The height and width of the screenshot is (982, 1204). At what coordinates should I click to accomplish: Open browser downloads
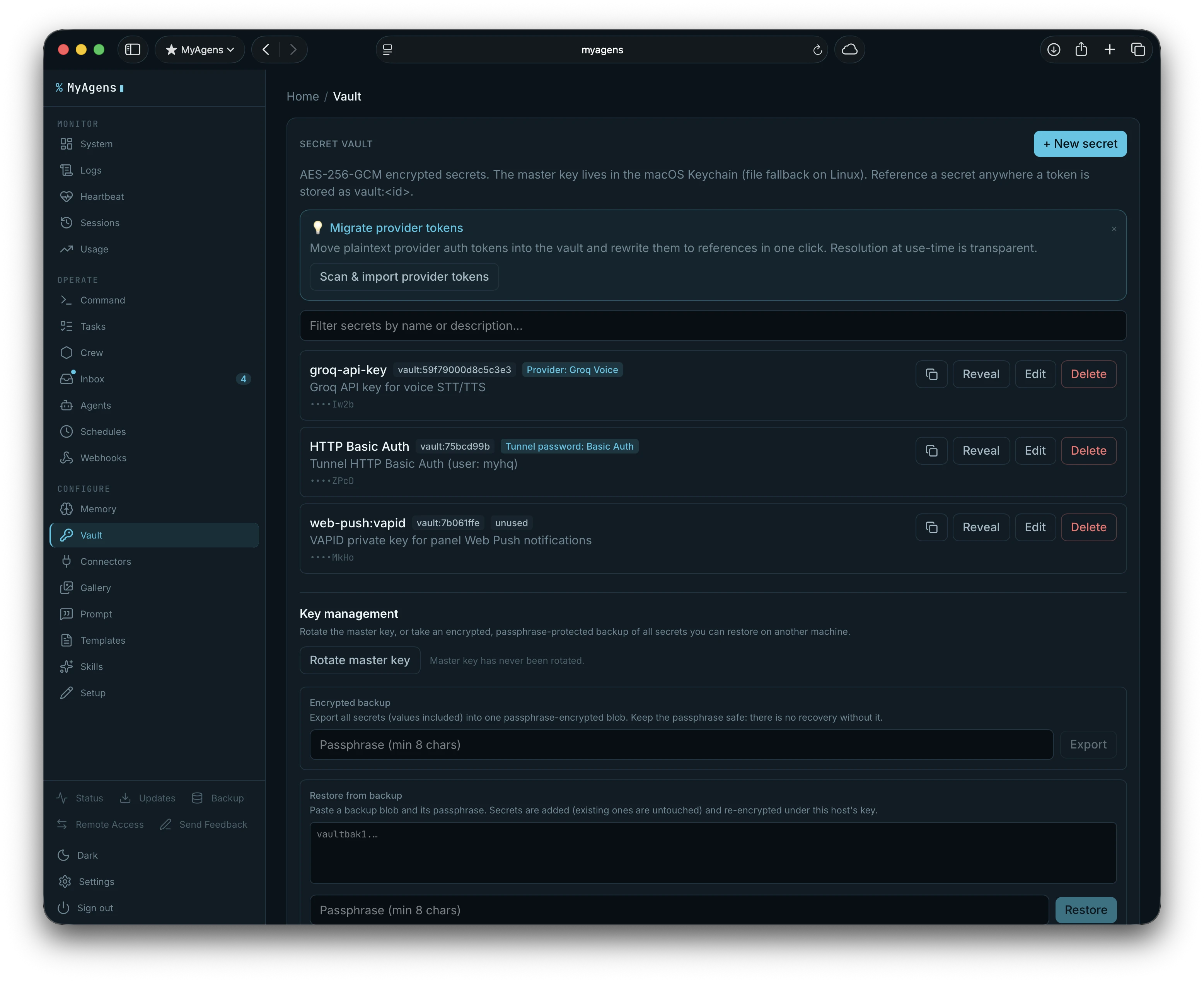click(x=1054, y=50)
